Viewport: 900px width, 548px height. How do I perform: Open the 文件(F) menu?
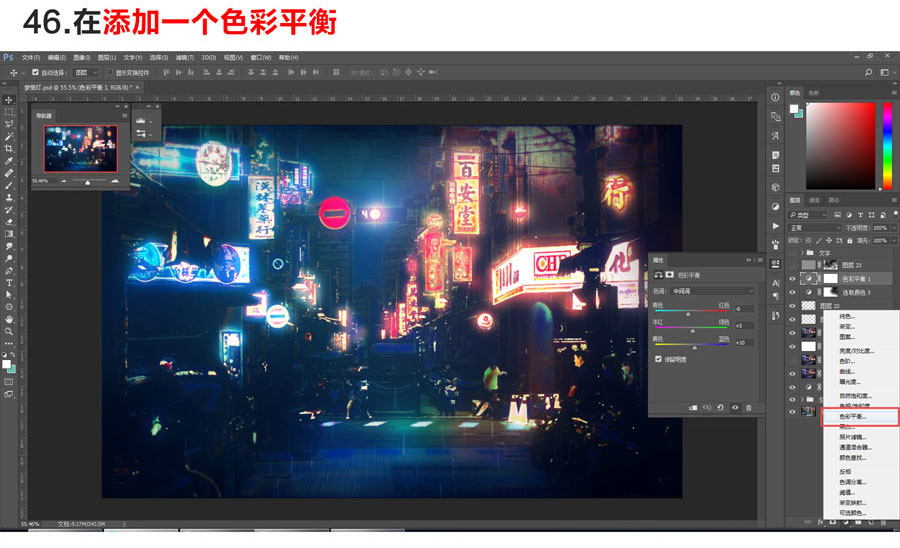point(31,57)
